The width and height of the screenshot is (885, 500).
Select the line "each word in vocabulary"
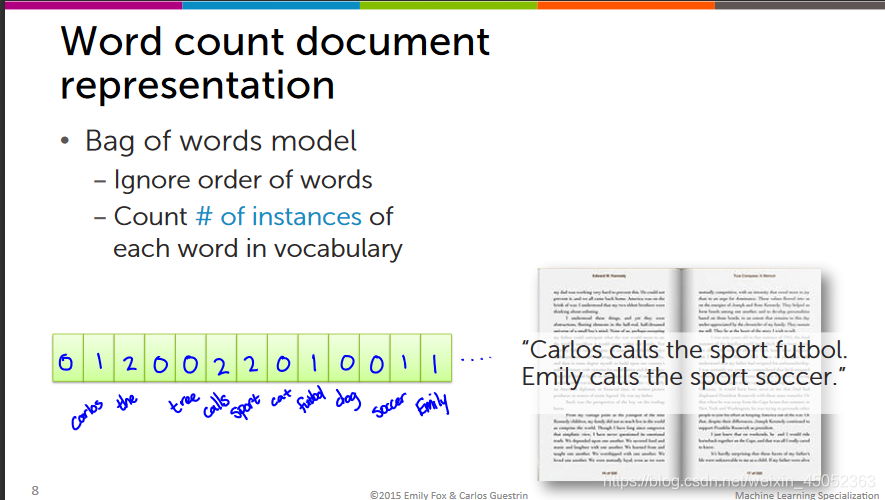click(x=258, y=249)
